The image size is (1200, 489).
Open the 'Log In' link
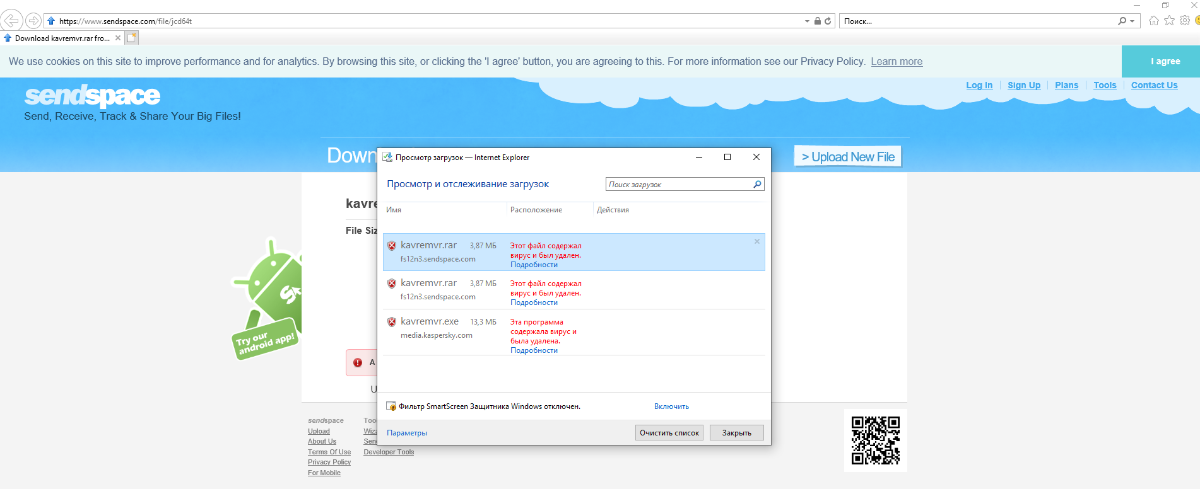pos(979,85)
